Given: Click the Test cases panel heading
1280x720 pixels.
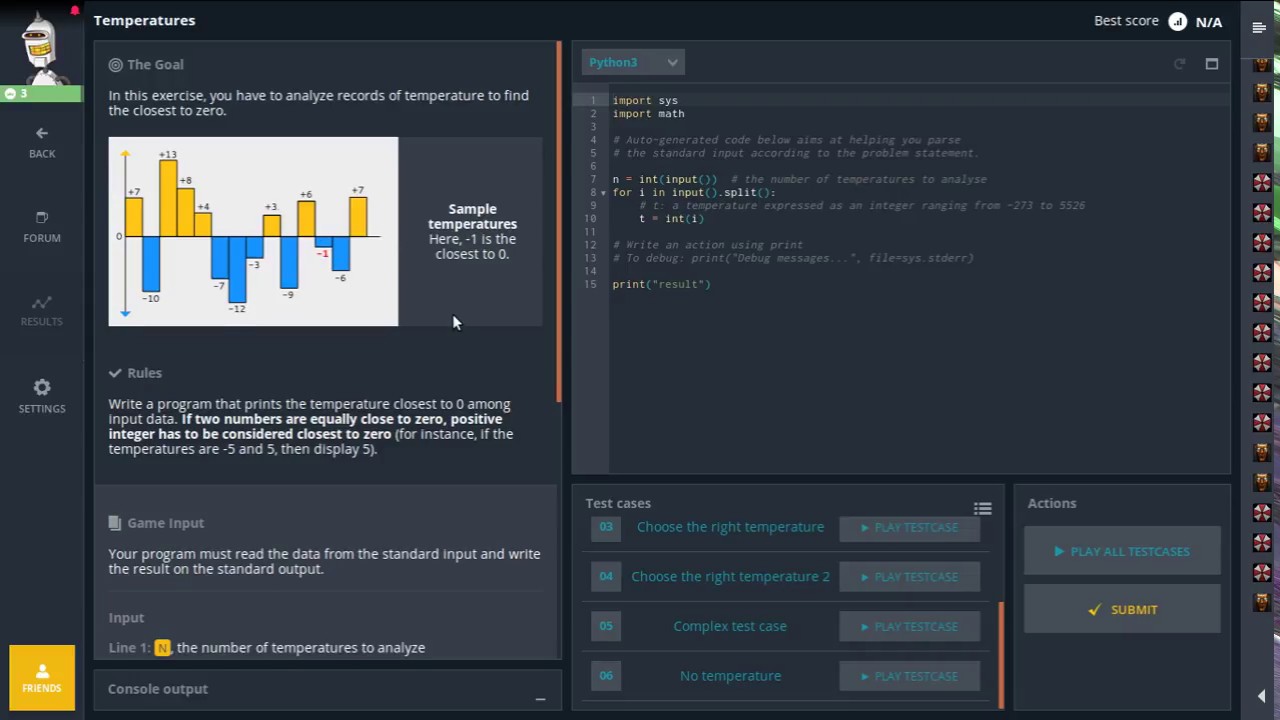Looking at the screenshot, I should pyautogui.click(x=618, y=504).
